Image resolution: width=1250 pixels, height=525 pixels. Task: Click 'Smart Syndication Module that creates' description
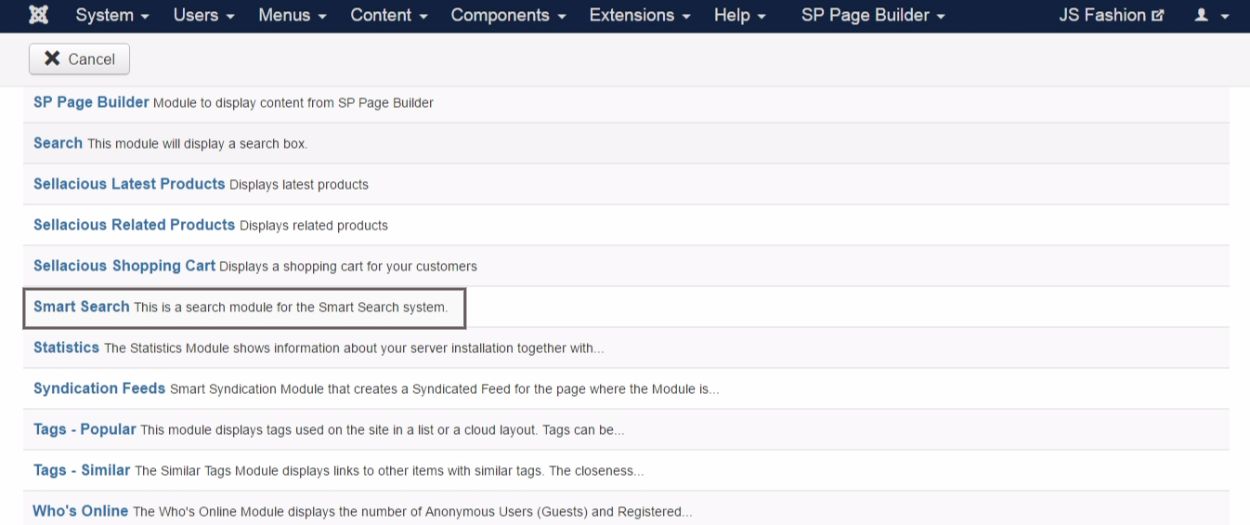(445, 390)
